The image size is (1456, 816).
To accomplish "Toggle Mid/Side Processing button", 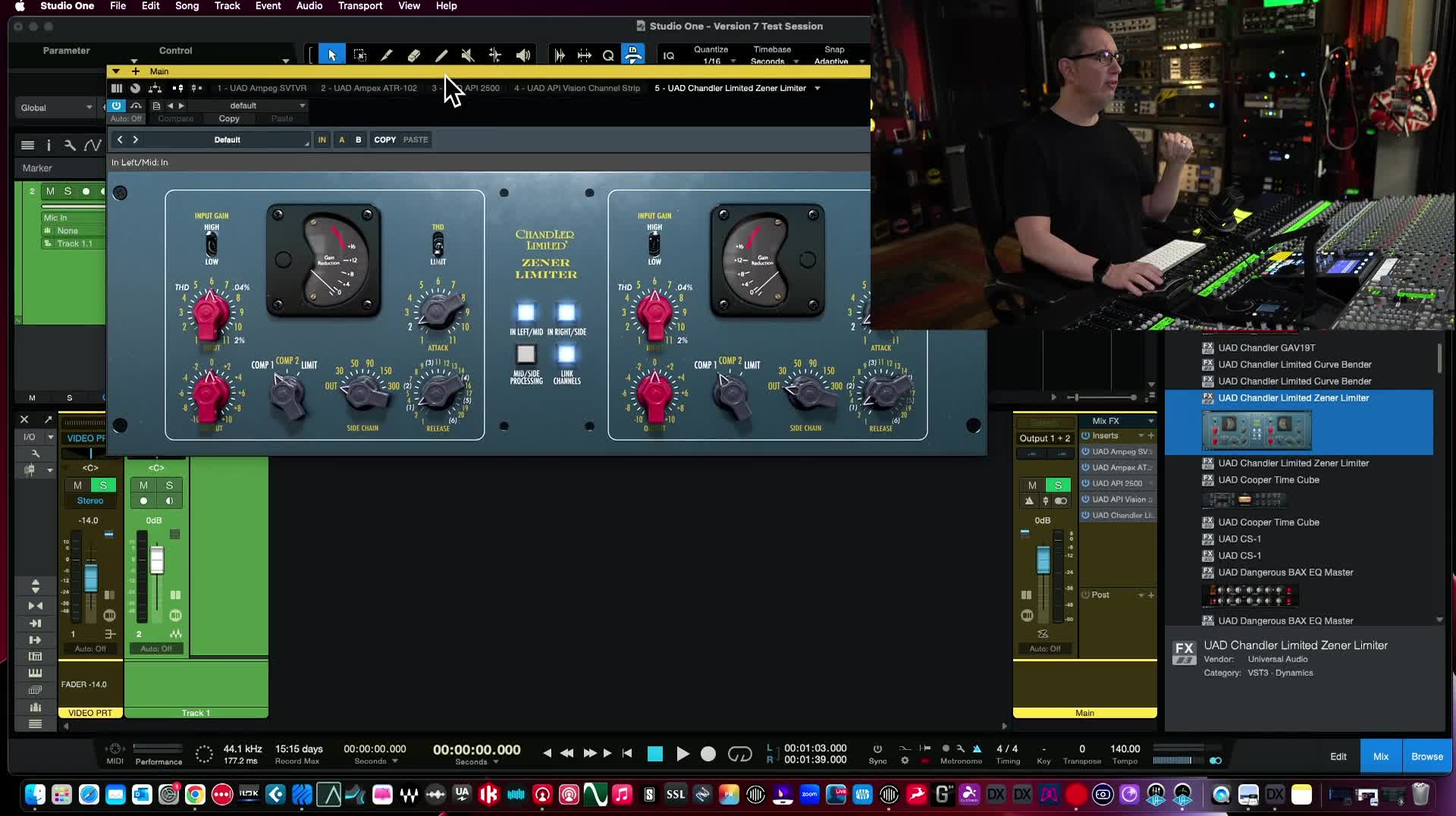I will pos(526,354).
